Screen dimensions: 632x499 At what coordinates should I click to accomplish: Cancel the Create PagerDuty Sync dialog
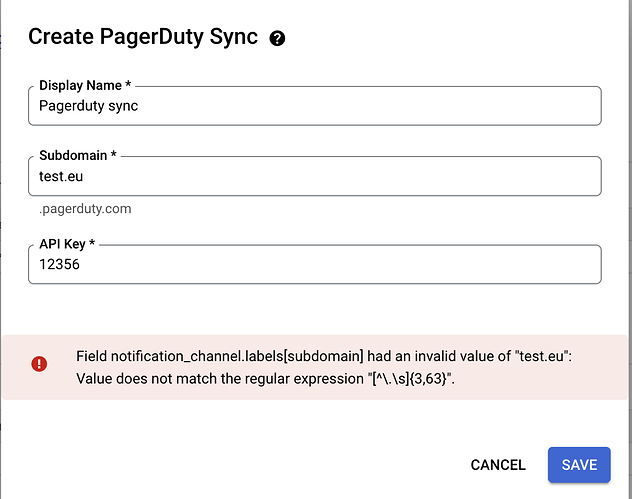coord(498,465)
